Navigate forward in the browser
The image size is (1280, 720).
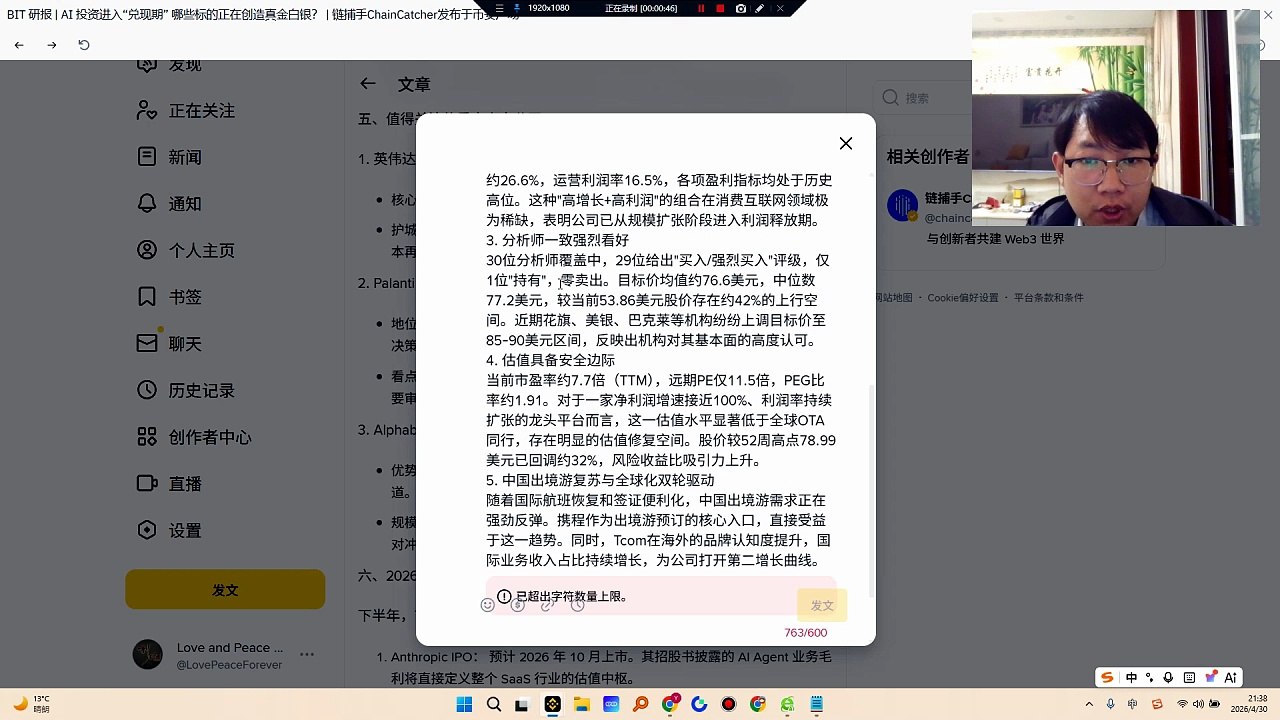point(52,45)
